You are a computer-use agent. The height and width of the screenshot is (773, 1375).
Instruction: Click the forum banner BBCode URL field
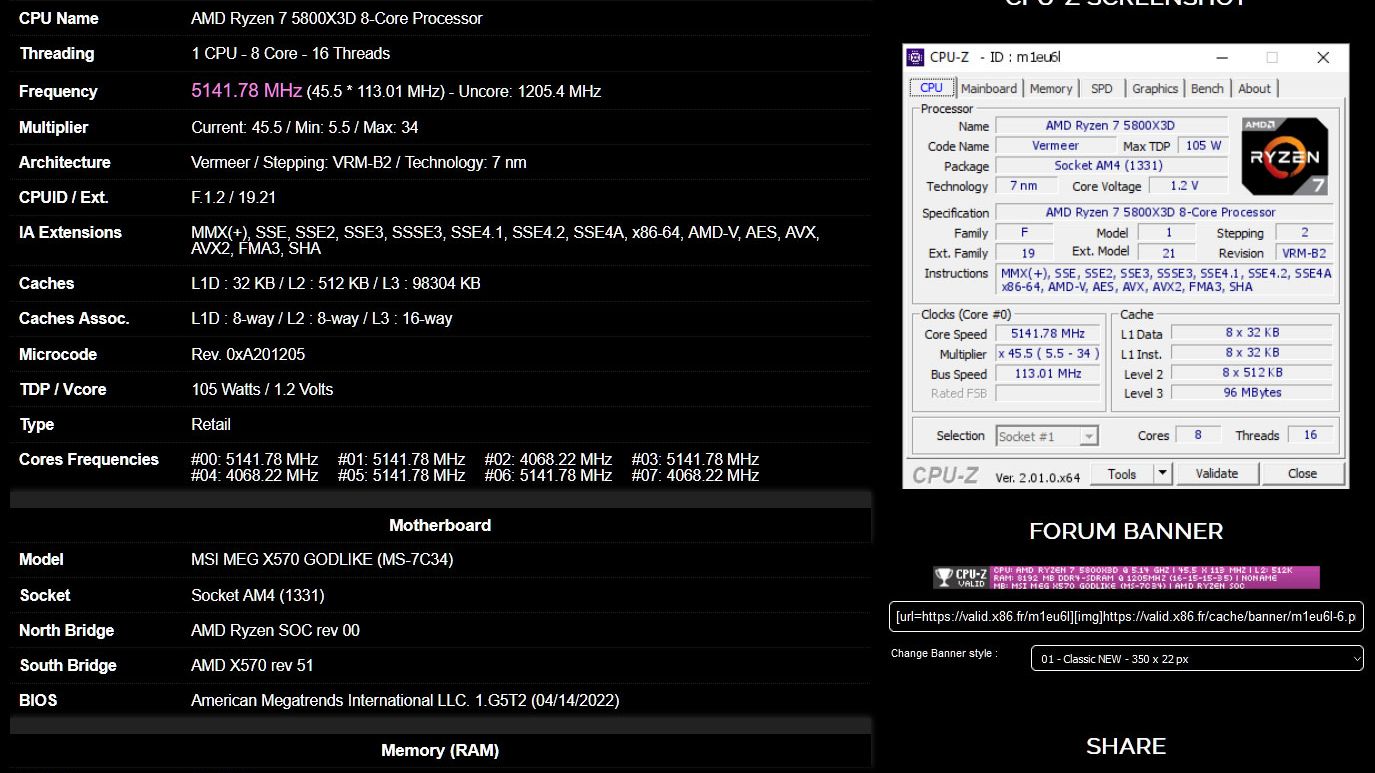(x=1126, y=617)
